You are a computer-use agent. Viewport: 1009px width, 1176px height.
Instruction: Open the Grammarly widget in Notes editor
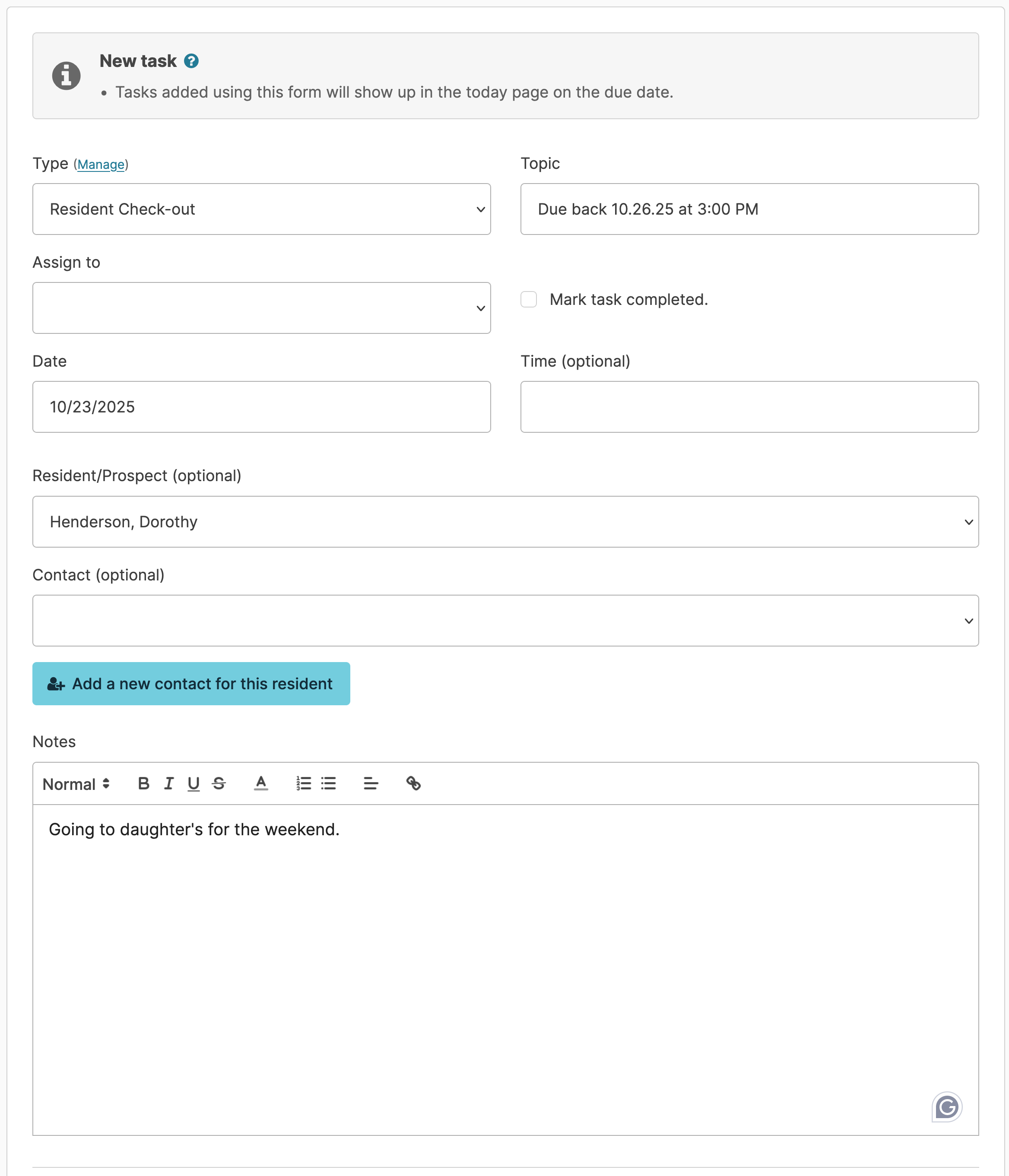click(x=946, y=1106)
